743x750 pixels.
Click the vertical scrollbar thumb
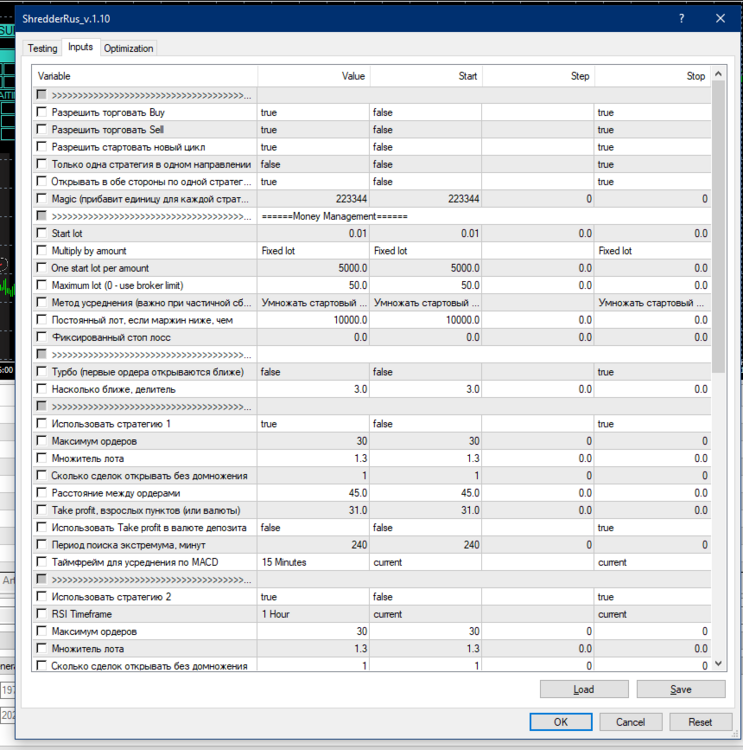click(718, 226)
